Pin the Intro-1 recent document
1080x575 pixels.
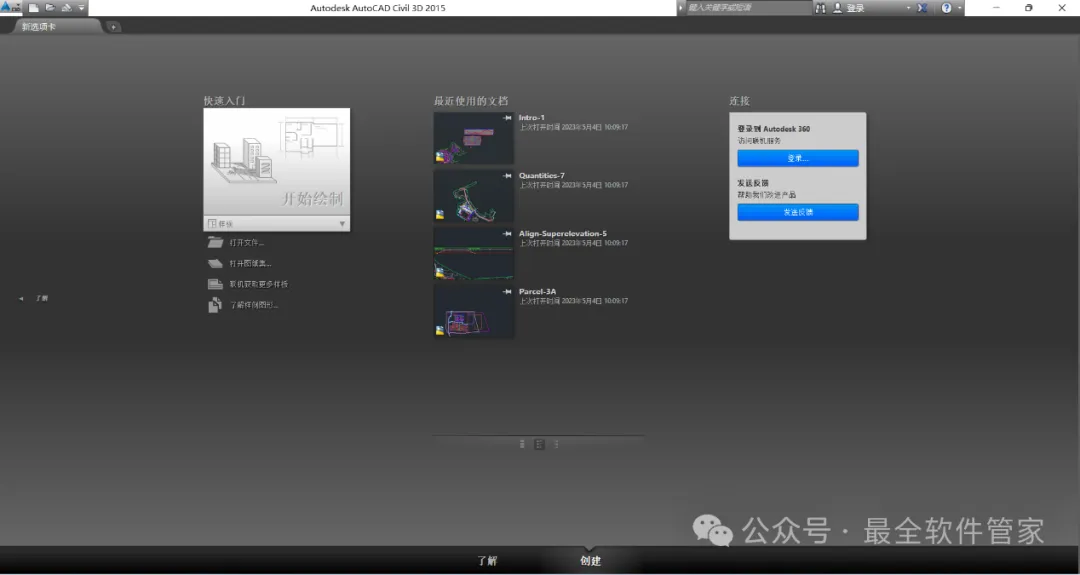pyautogui.click(x=508, y=118)
